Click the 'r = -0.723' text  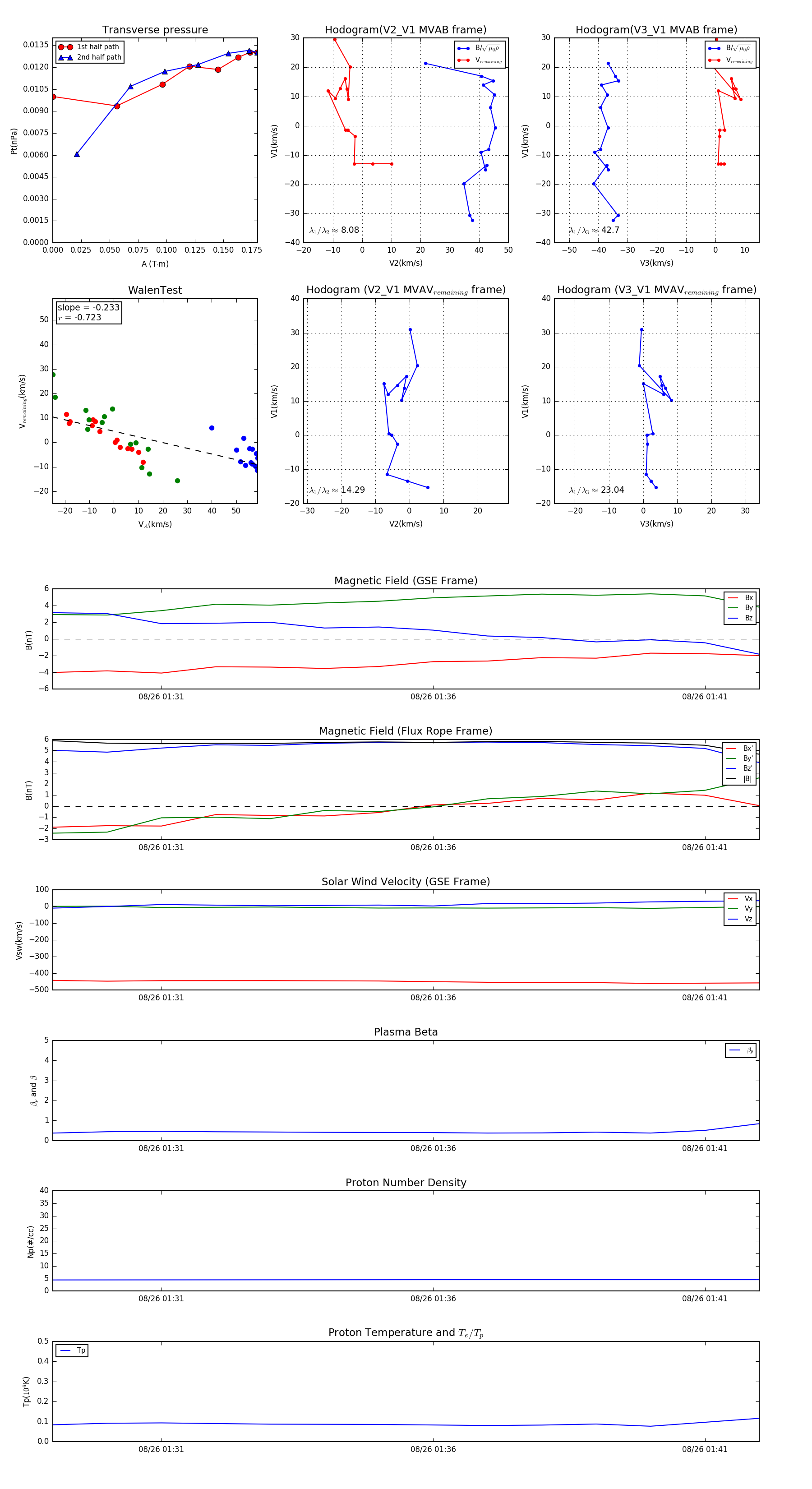click(x=80, y=317)
